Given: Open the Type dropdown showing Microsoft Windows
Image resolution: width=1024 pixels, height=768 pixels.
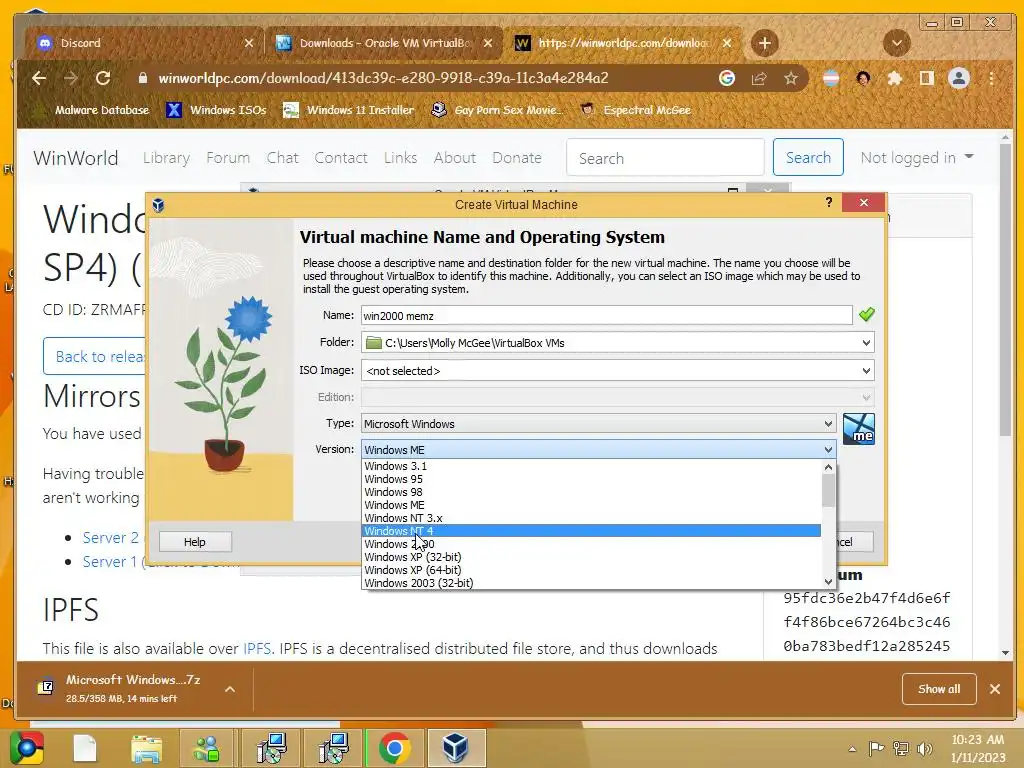Looking at the screenshot, I should pos(598,423).
